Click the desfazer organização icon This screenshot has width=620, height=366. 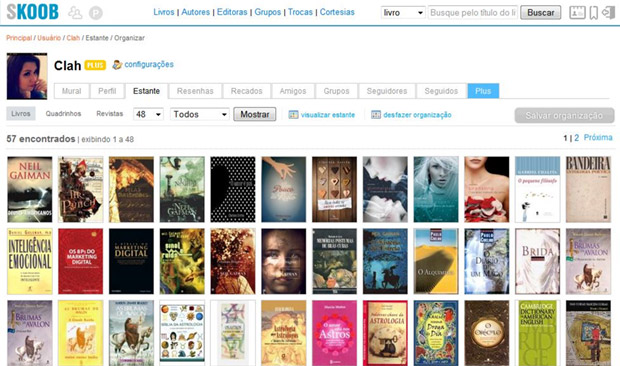click(376, 115)
